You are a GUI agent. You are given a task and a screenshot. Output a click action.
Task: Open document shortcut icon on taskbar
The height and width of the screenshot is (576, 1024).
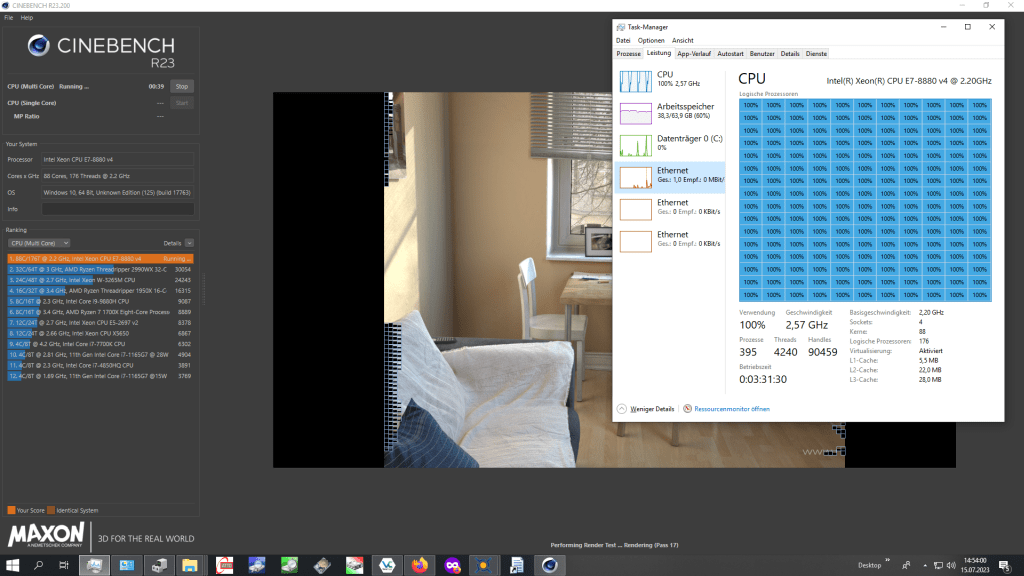pyautogui.click(x=517, y=565)
